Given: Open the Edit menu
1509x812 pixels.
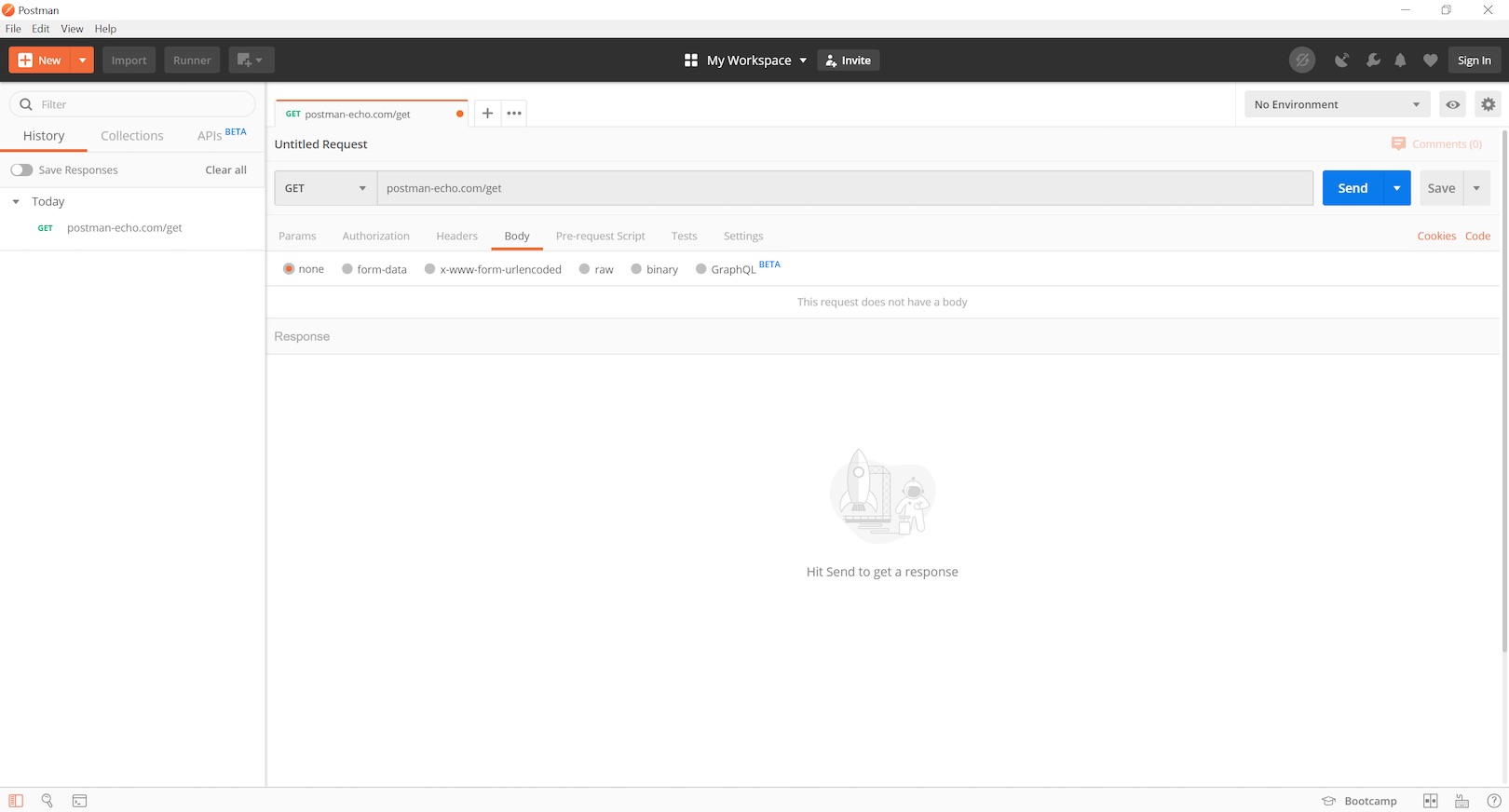Looking at the screenshot, I should pos(40,29).
